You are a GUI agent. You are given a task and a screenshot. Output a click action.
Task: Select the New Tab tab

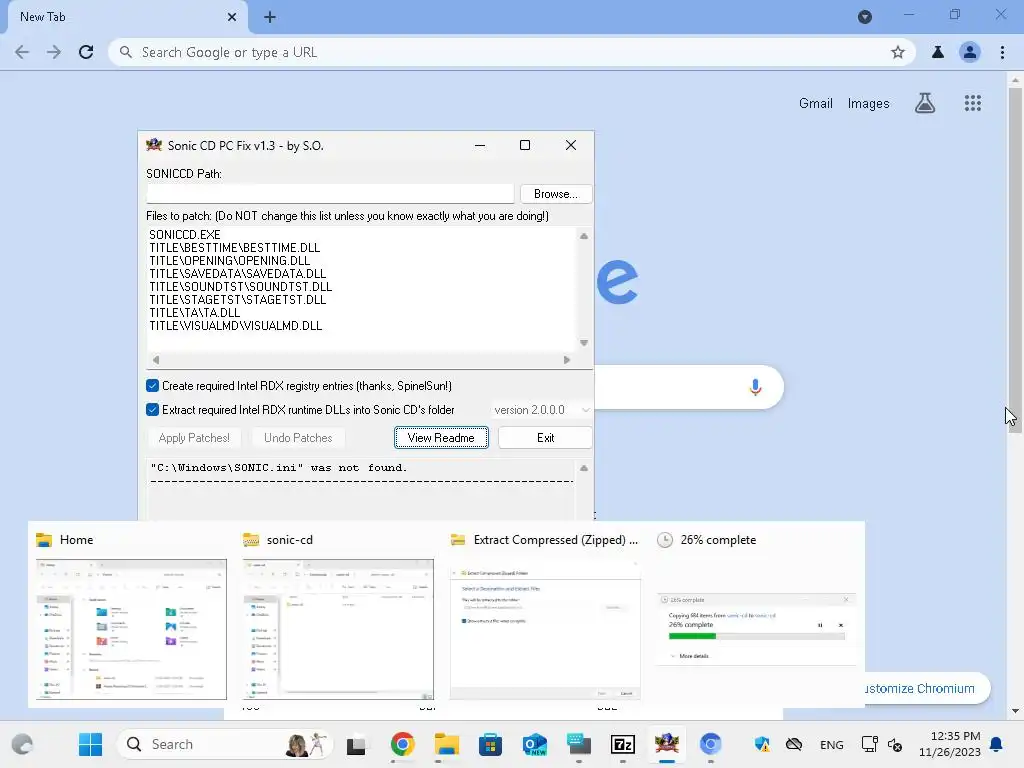pos(128,18)
